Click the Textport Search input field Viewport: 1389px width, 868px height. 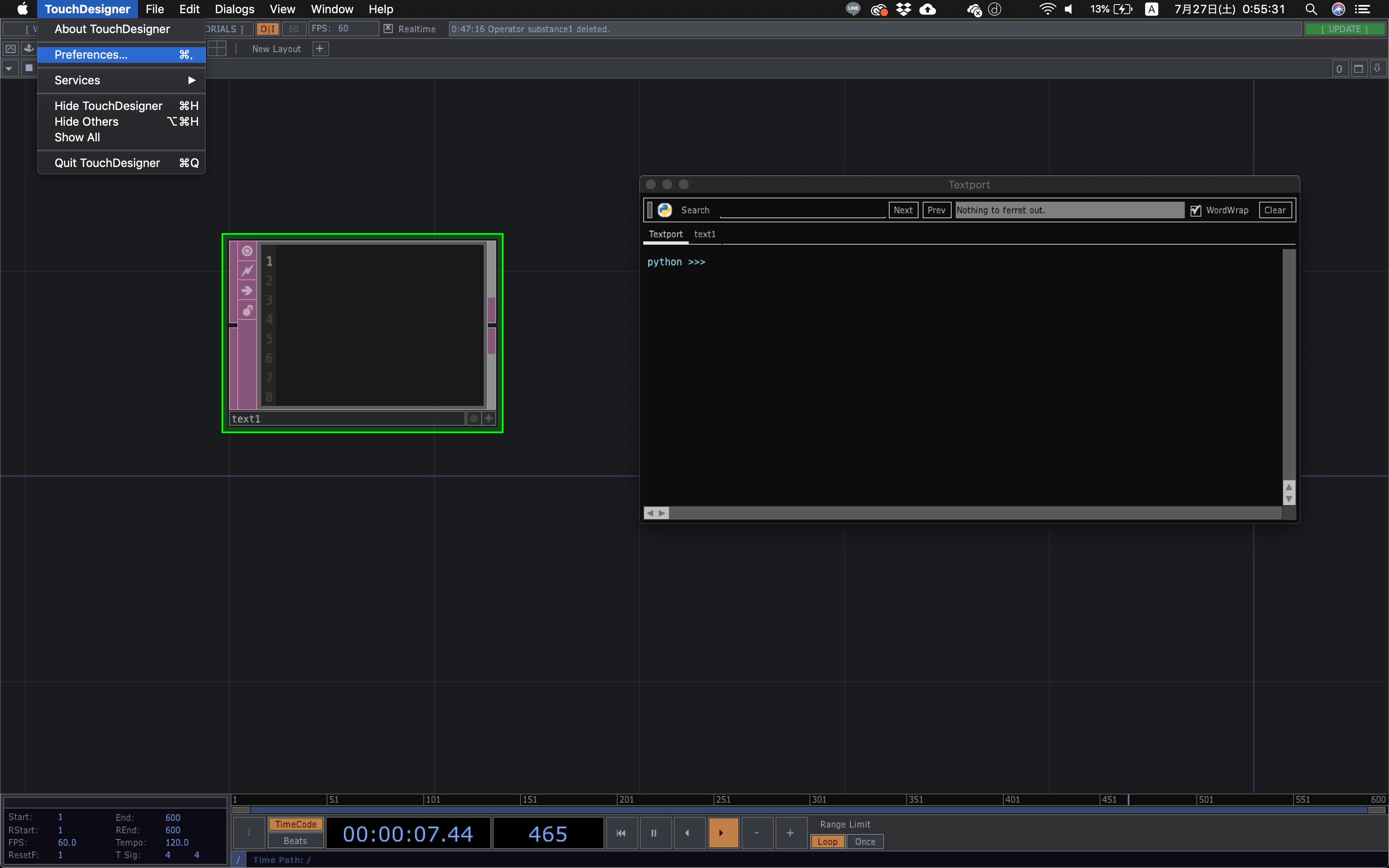802,210
